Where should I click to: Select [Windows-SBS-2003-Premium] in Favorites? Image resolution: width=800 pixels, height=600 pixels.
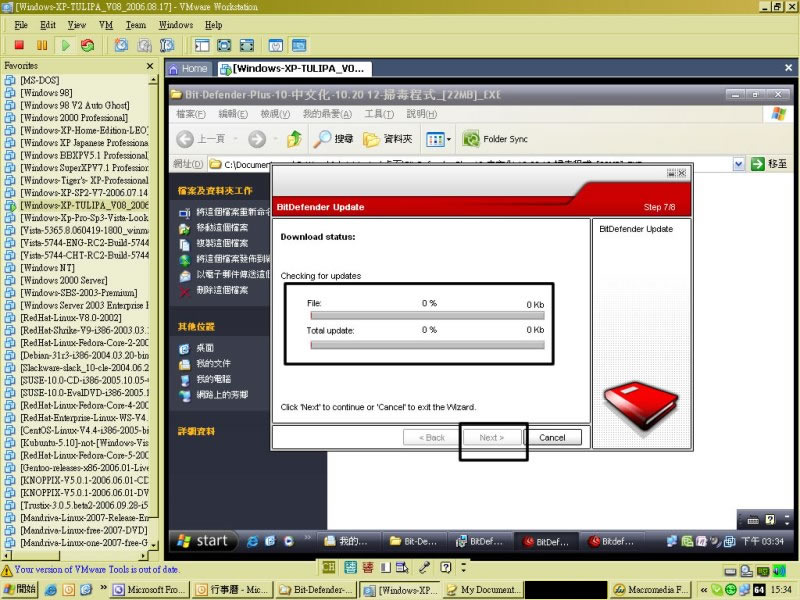click(x=79, y=293)
